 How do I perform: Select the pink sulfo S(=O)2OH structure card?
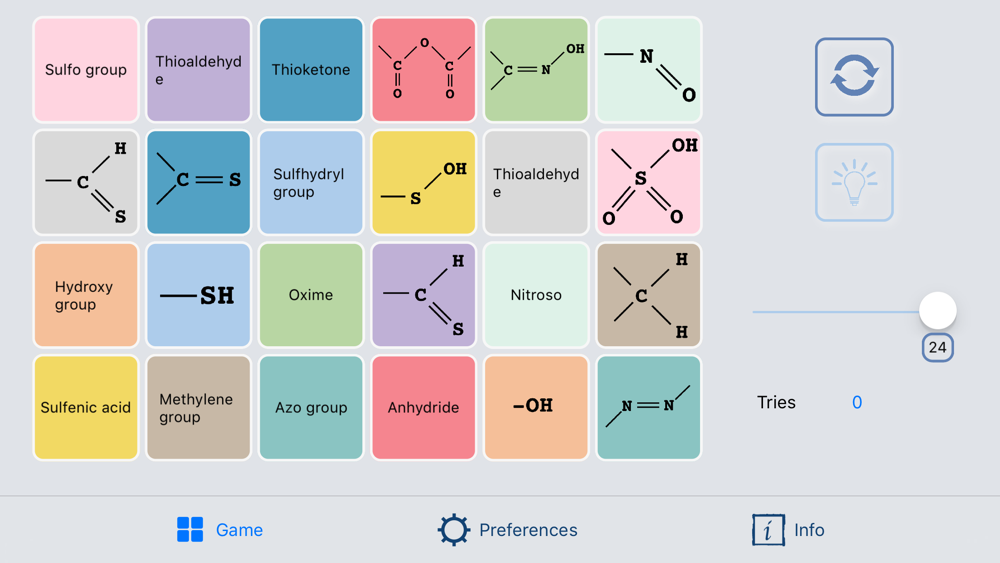[649, 182]
